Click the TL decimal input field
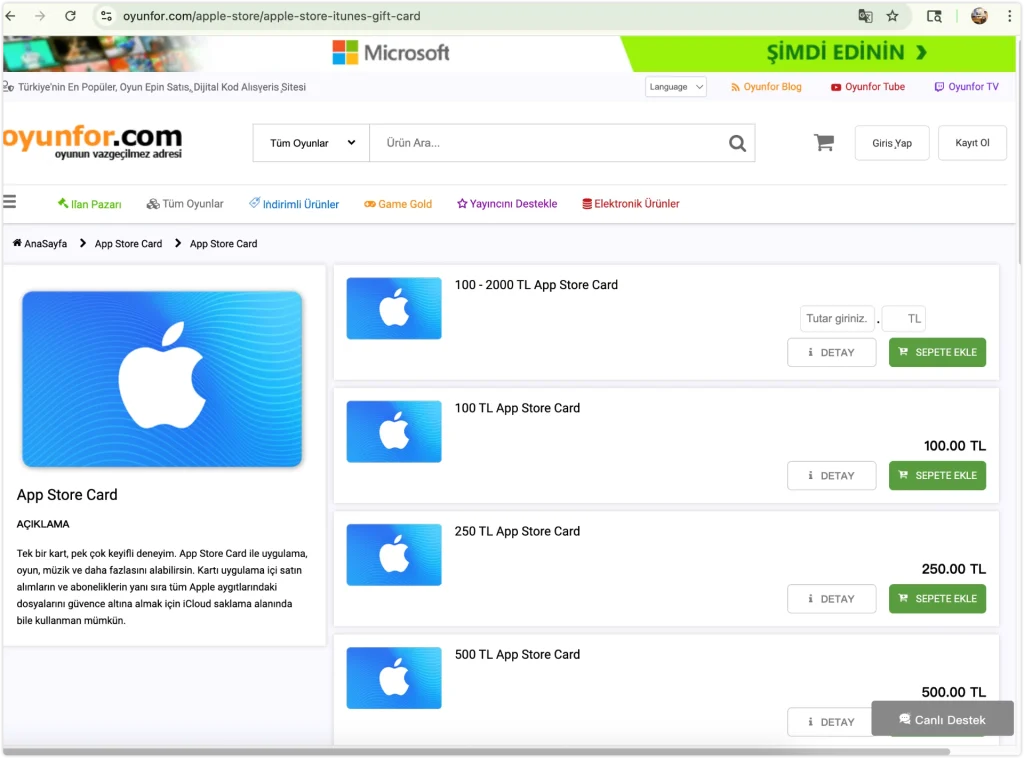 pyautogui.click(x=904, y=319)
